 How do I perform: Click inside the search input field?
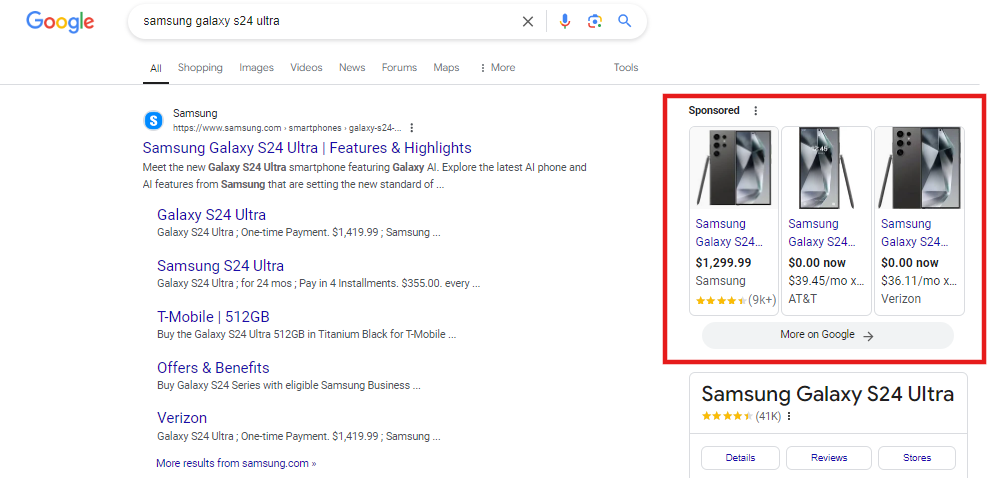[x=327, y=21]
